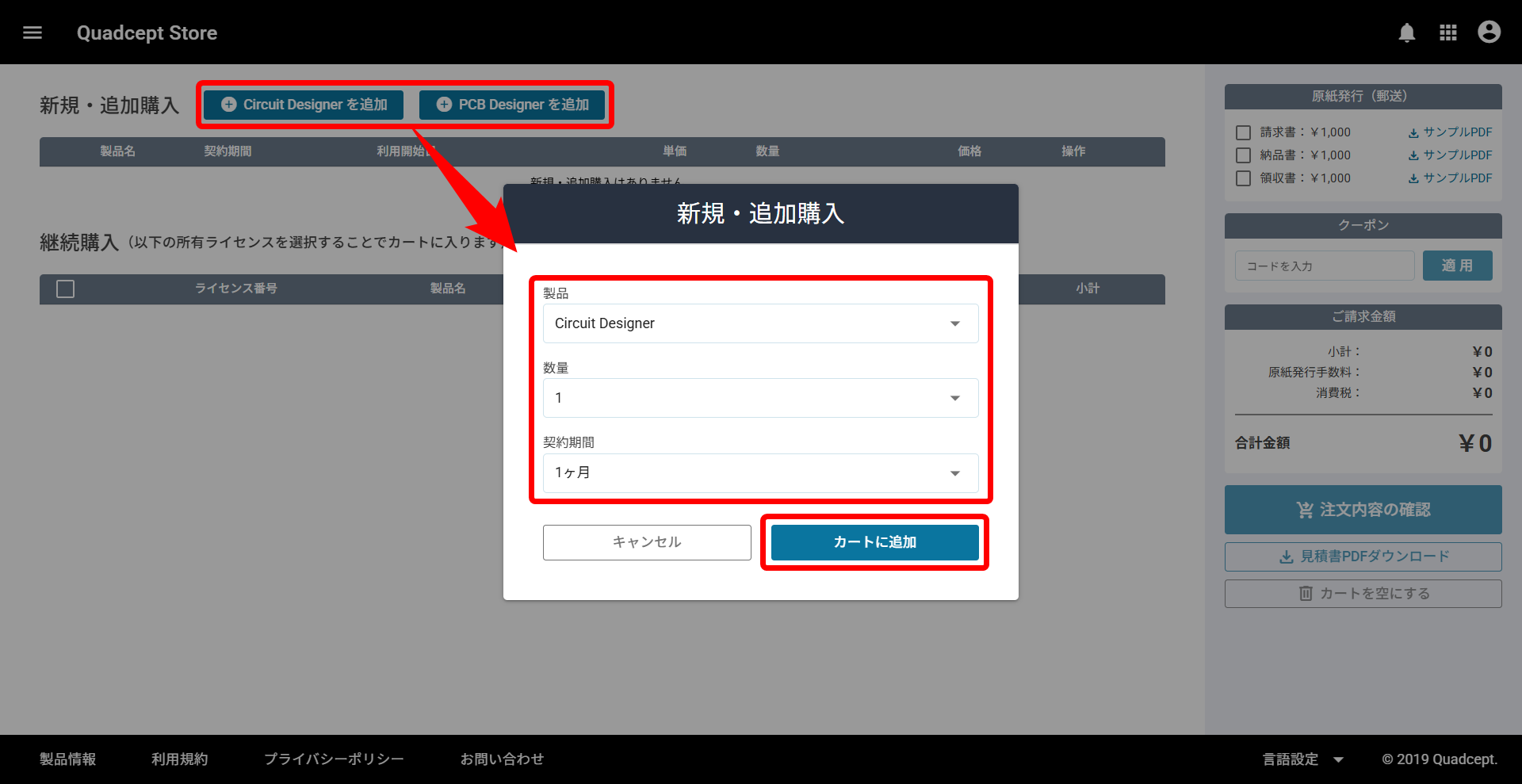Open the 製品 dropdown showing Circuit Designer
Viewport: 1522px width, 784px height.
(x=760, y=323)
